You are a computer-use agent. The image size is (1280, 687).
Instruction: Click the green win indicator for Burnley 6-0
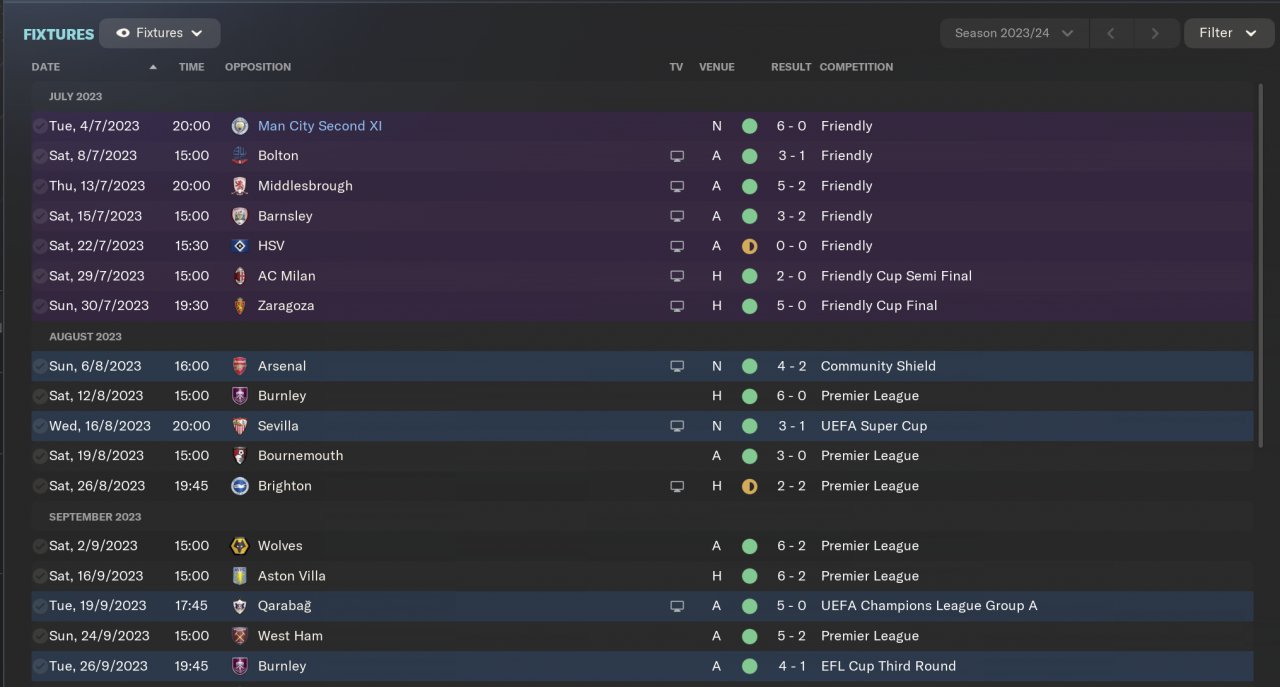[x=749, y=396]
